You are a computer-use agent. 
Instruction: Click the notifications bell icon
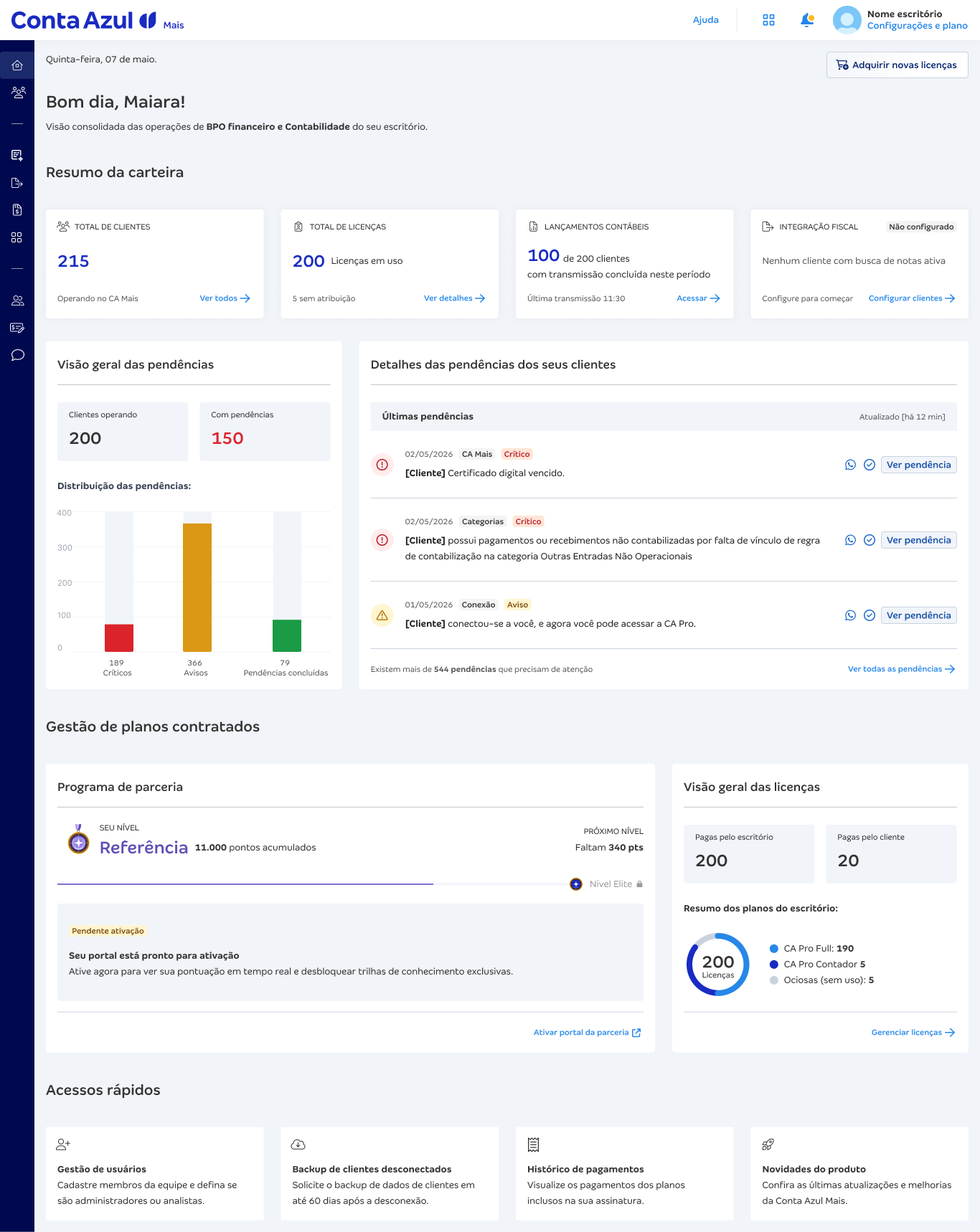click(x=807, y=20)
